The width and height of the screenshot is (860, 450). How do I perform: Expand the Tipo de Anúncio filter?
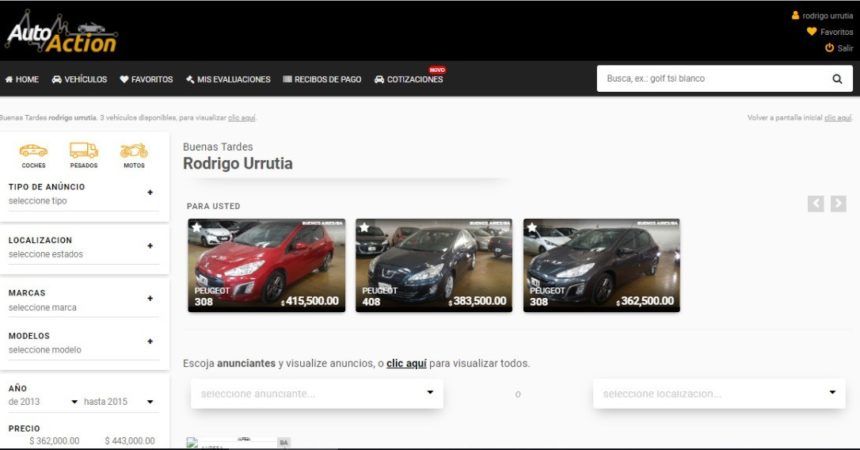coord(150,192)
